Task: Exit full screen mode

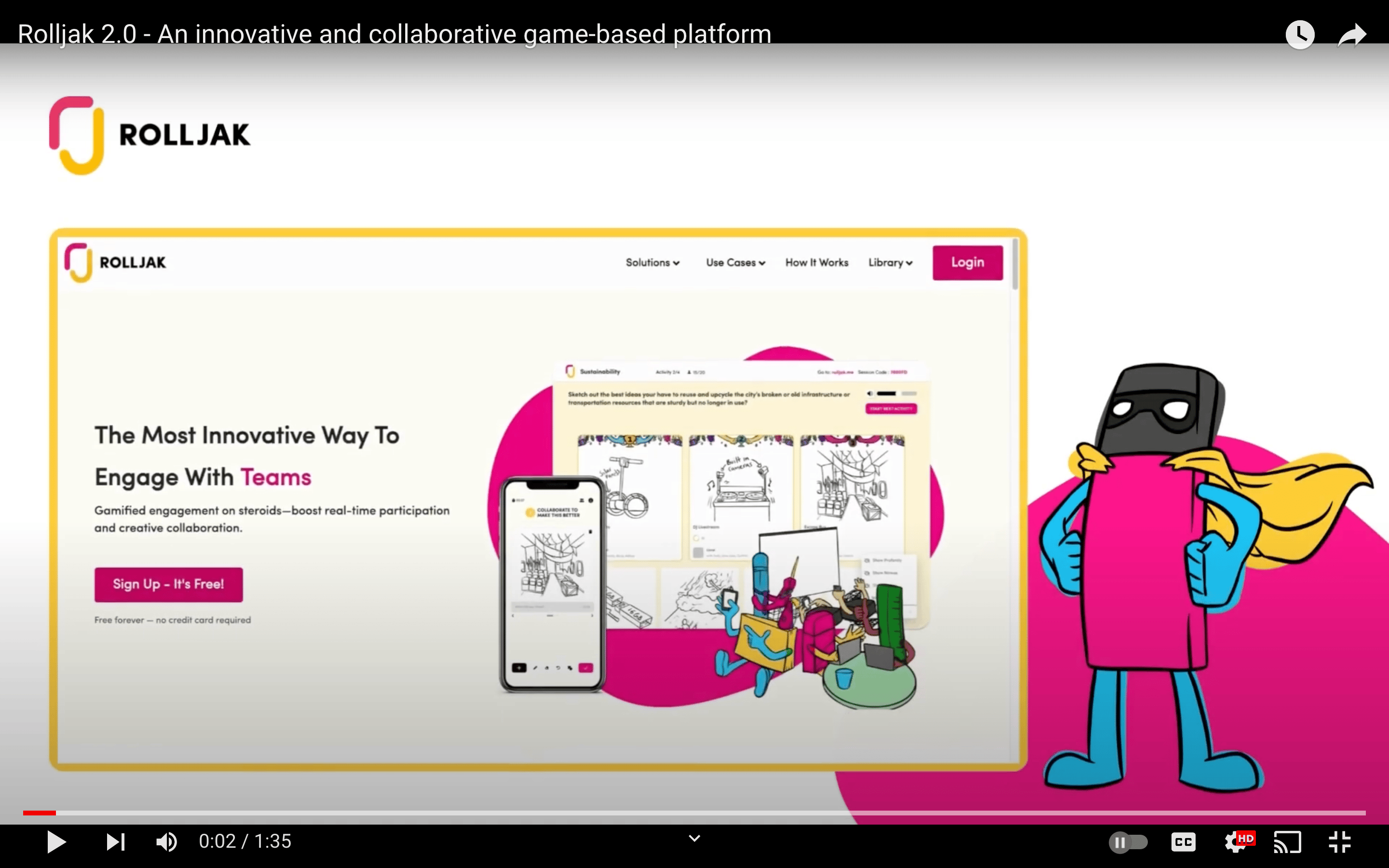Action: click(1340, 842)
